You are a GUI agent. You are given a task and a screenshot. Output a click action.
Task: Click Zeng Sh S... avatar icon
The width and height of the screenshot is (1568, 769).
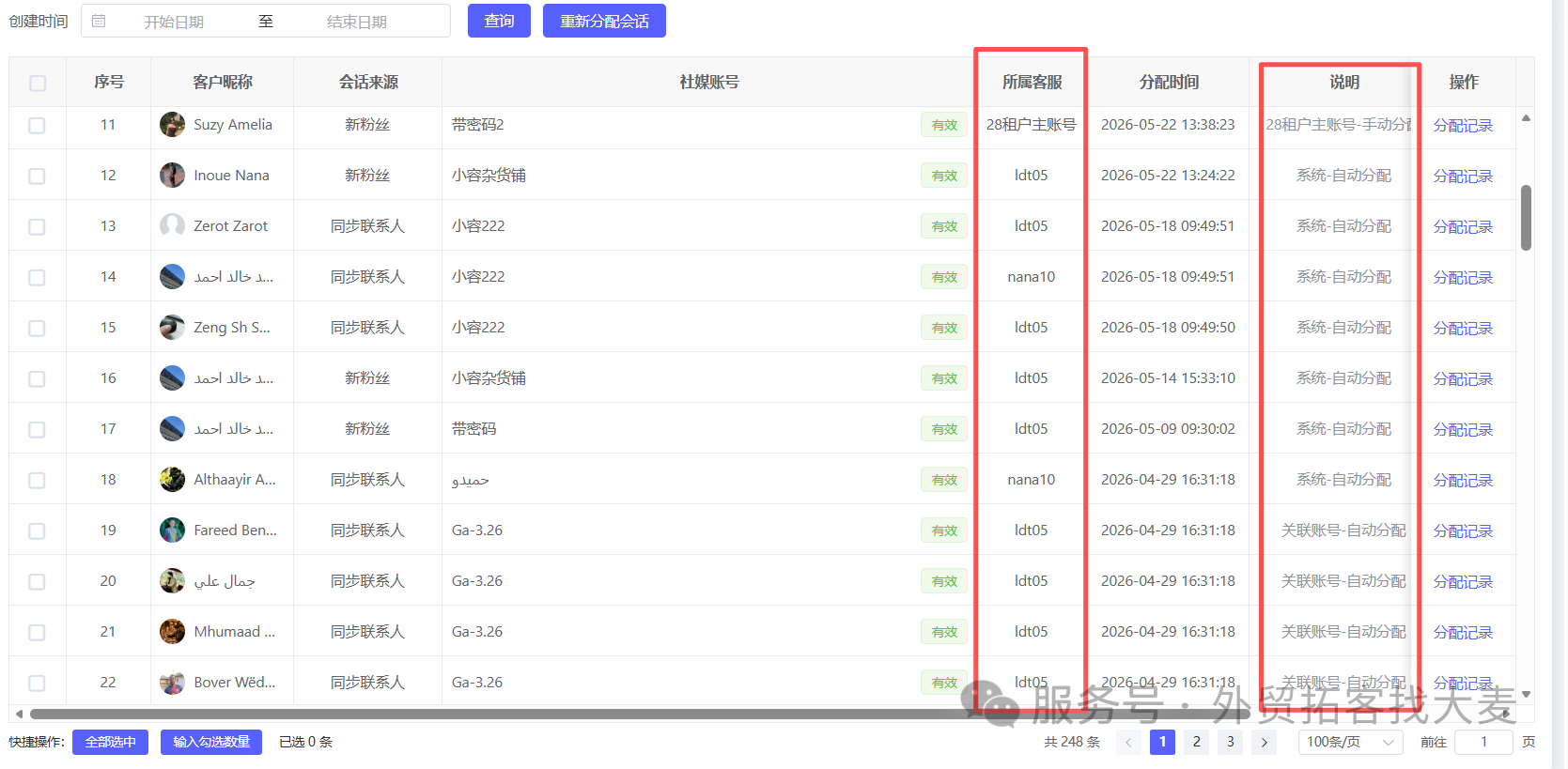[x=172, y=327]
